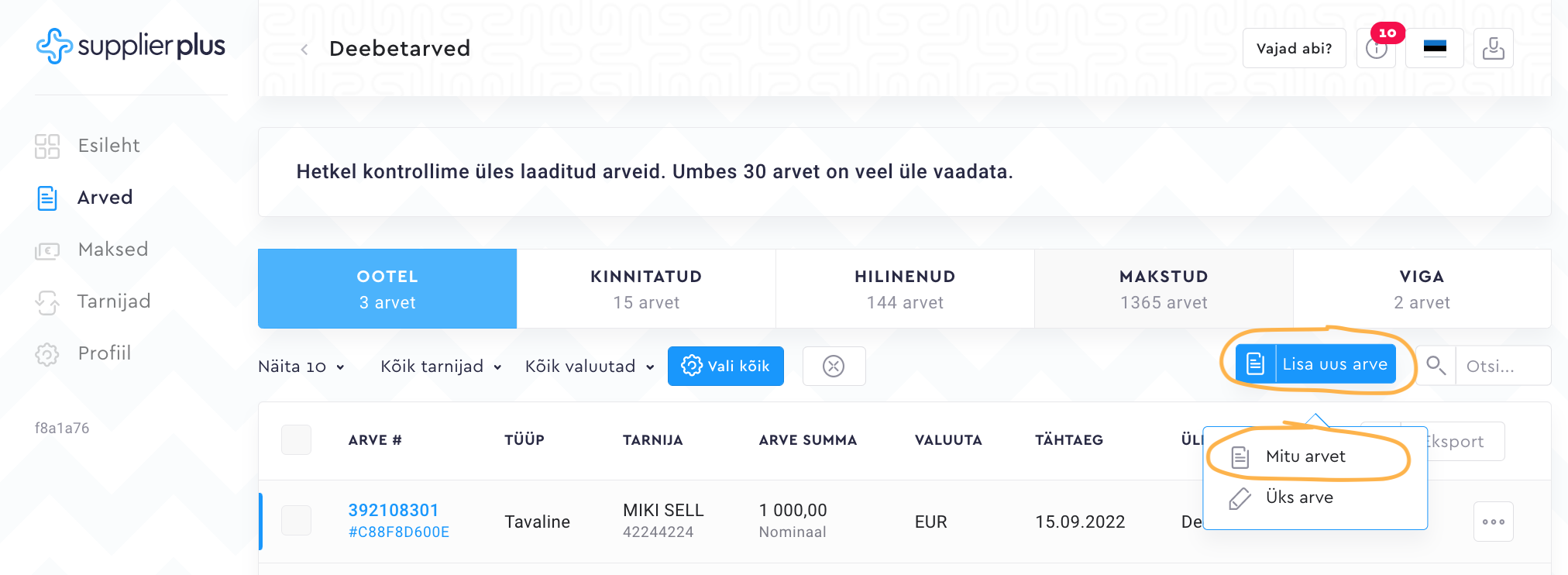Toggle the select-all checkbox in table header

click(296, 439)
